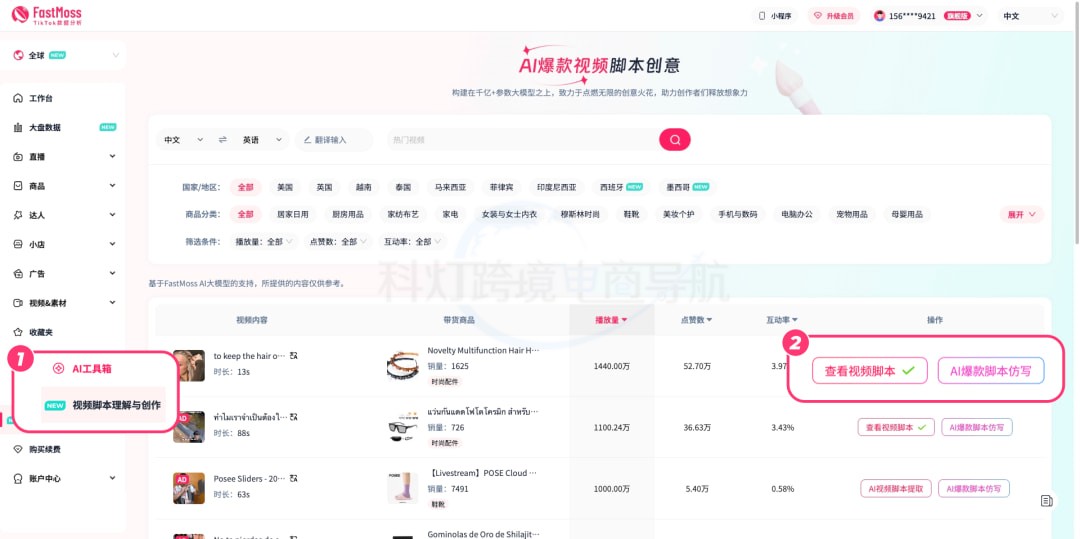
Task: Focus the 热门视频 search field
Action: pyautogui.click(x=521, y=140)
